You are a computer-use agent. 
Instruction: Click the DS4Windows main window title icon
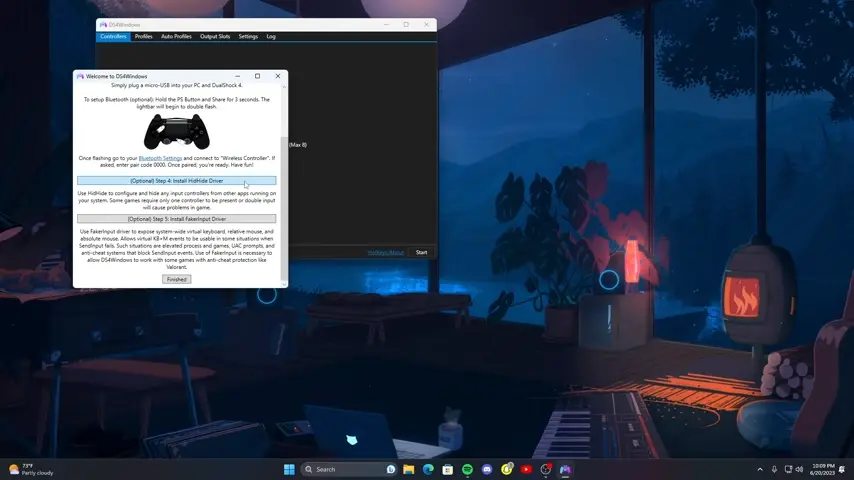coord(103,25)
